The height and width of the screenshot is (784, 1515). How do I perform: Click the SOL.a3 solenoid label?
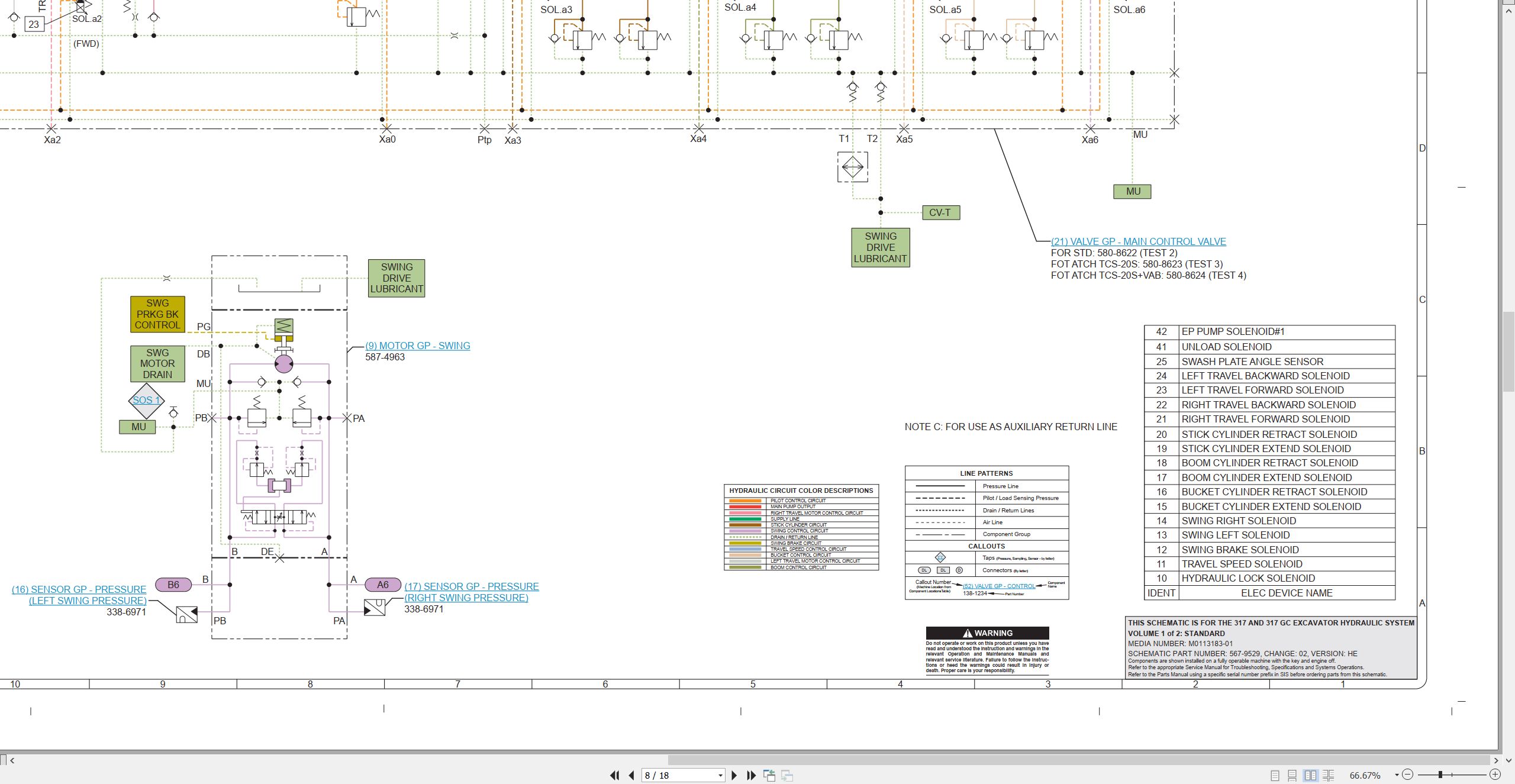point(556,9)
